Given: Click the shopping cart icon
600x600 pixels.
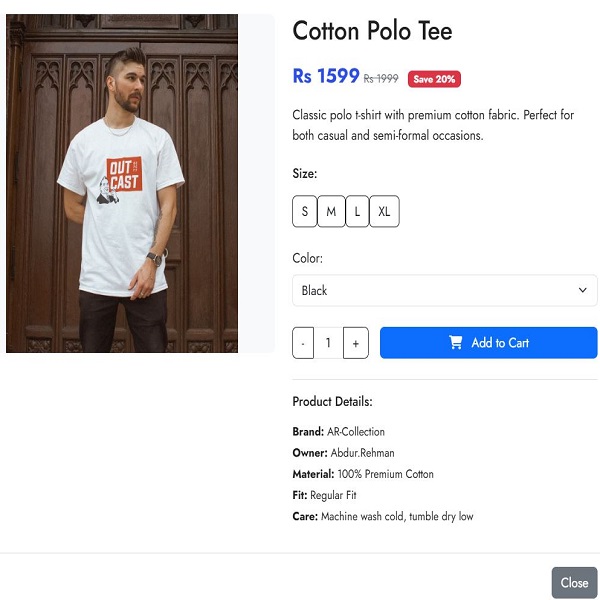Looking at the screenshot, I should (x=456, y=343).
